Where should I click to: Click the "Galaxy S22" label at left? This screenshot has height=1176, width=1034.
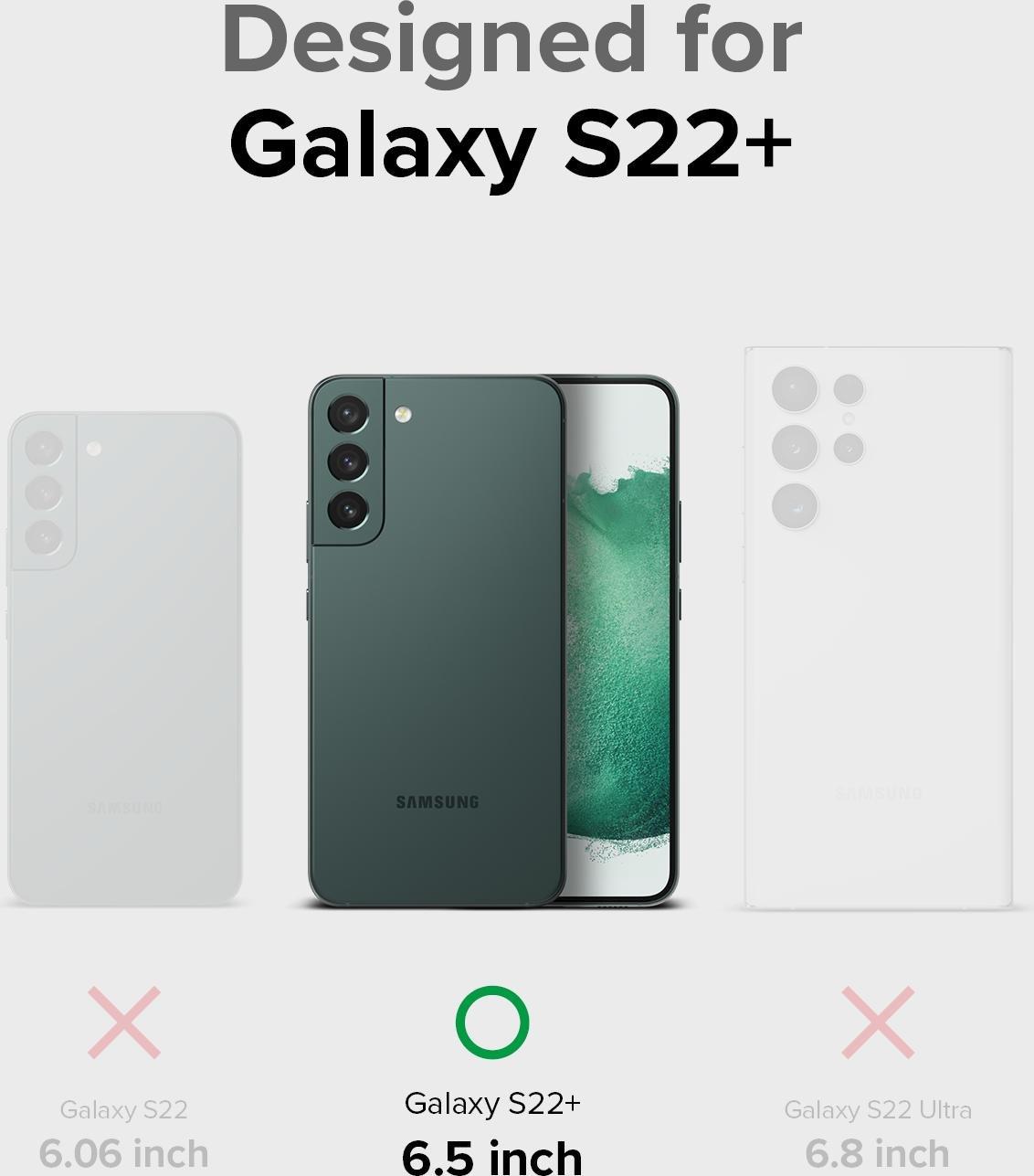(x=123, y=1109)
